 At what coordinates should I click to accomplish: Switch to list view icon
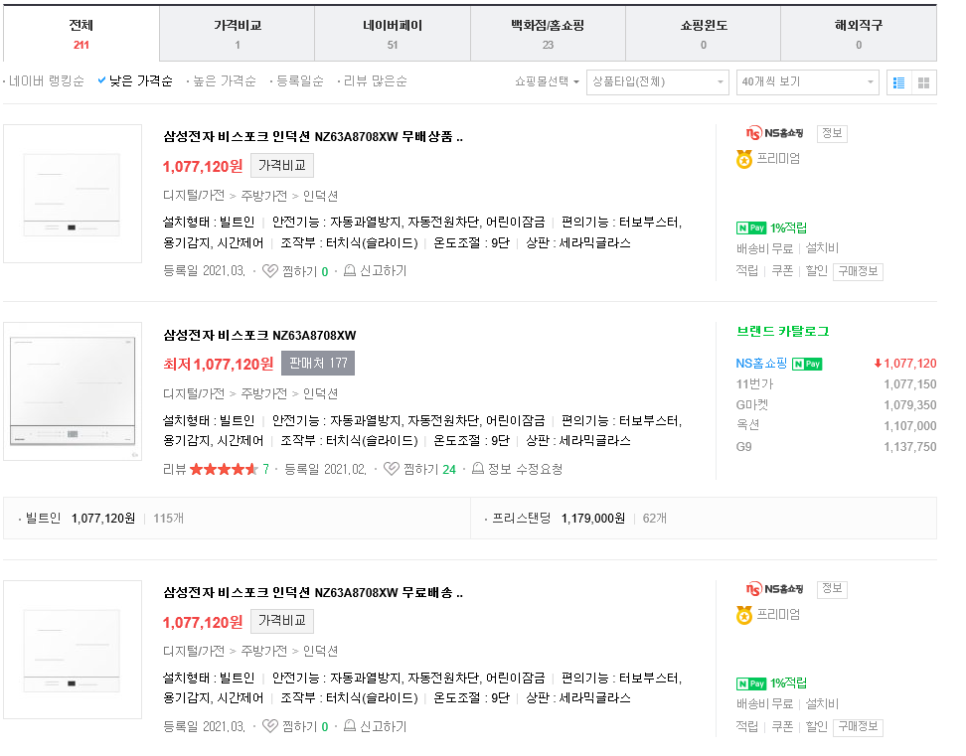click(899, 83)
